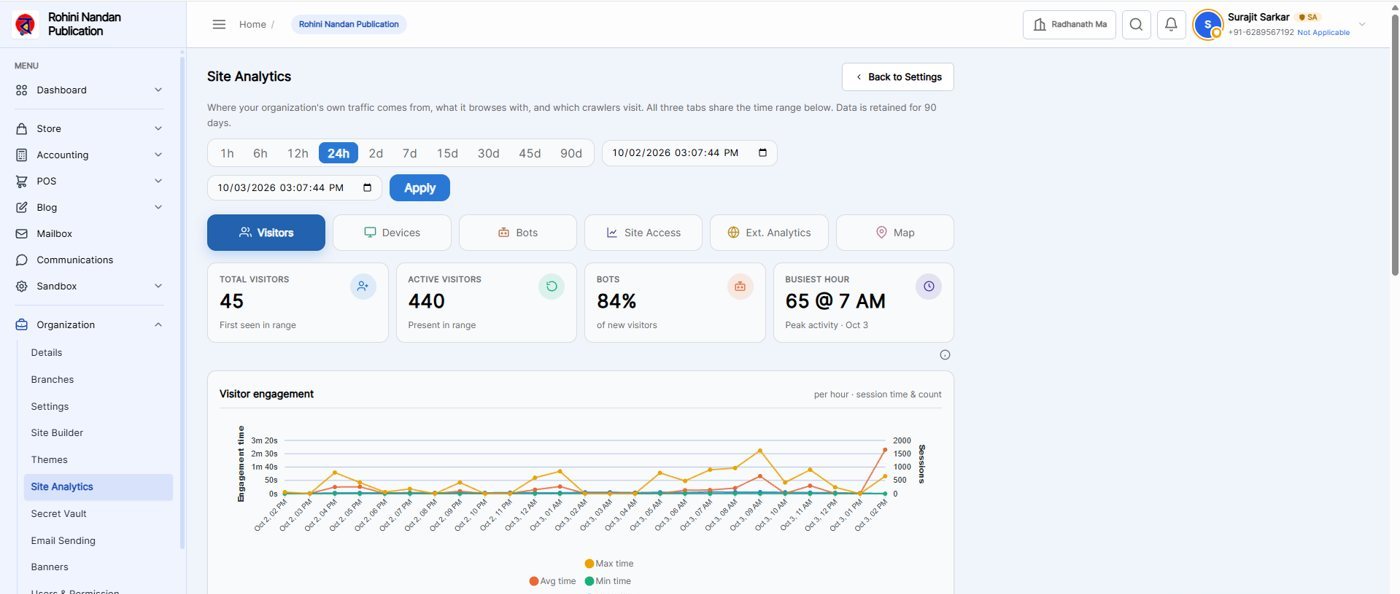Click calendar icon in end date field
This screenshot has height=594, width=1400.
pos(368,187)
